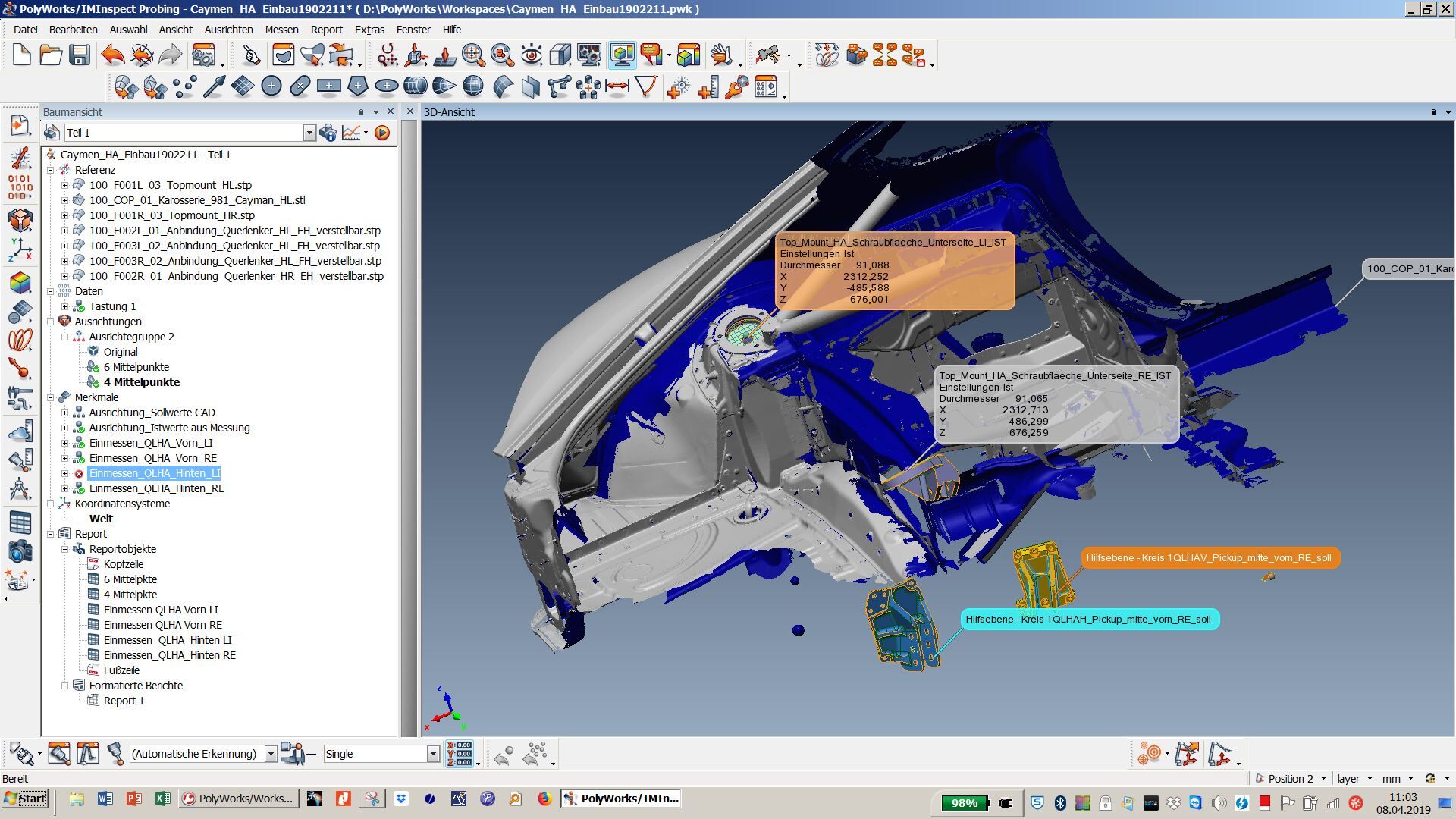Image resolution: width=1456 pixels, height=819 pixels.
Task: Select the circle feature creation icon
Action: 271,87
